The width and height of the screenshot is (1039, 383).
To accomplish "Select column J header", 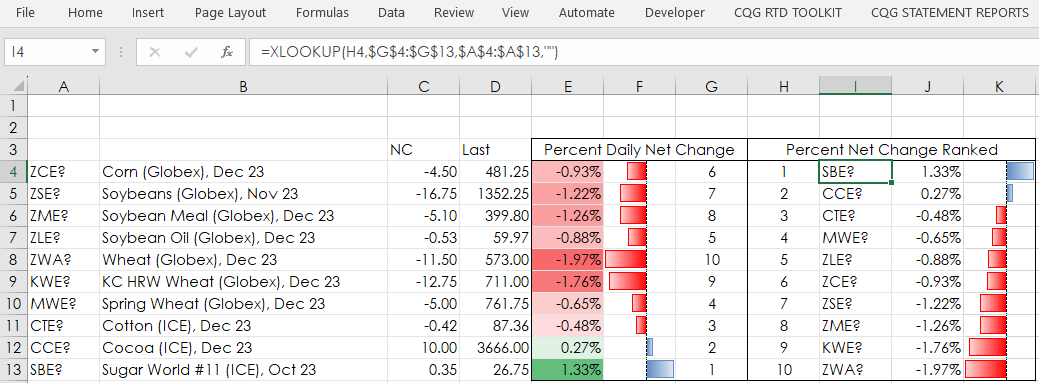I will point(928,85).
